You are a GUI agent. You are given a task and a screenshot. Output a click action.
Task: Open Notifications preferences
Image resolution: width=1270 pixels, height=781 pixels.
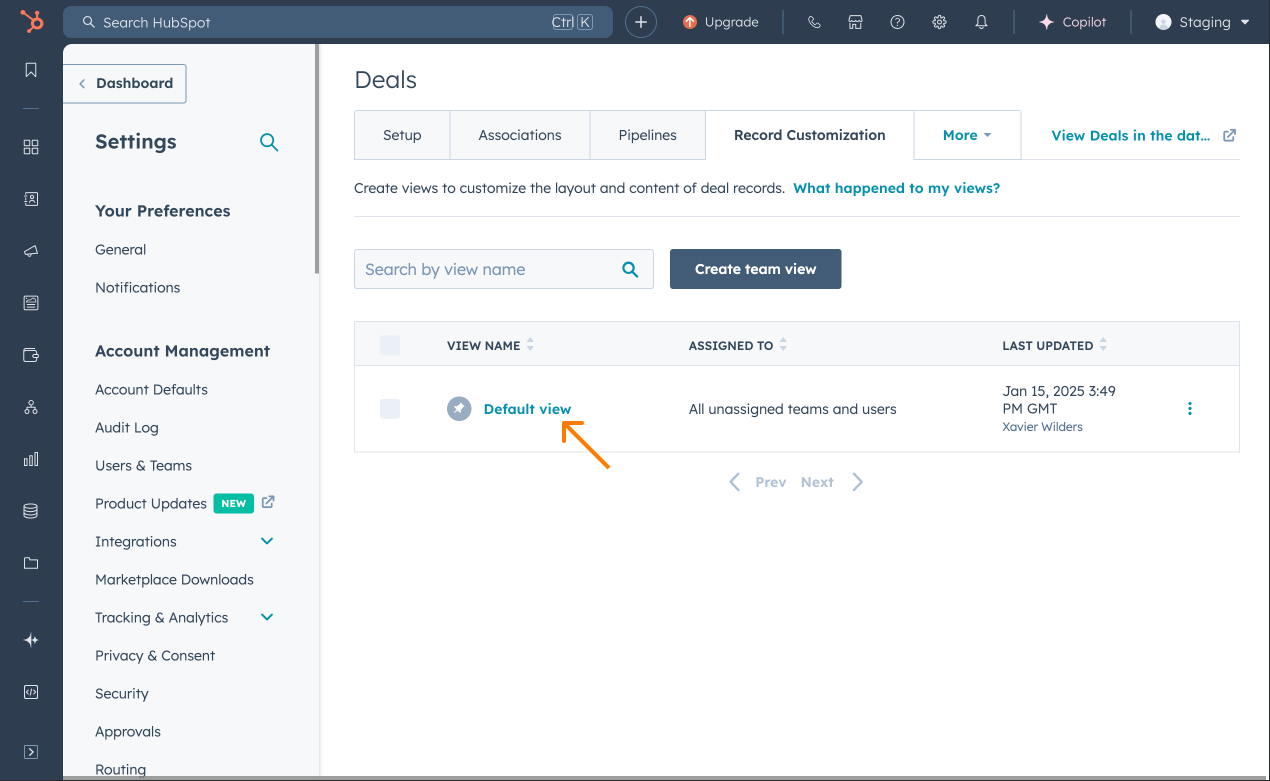[x=138, y=288]
